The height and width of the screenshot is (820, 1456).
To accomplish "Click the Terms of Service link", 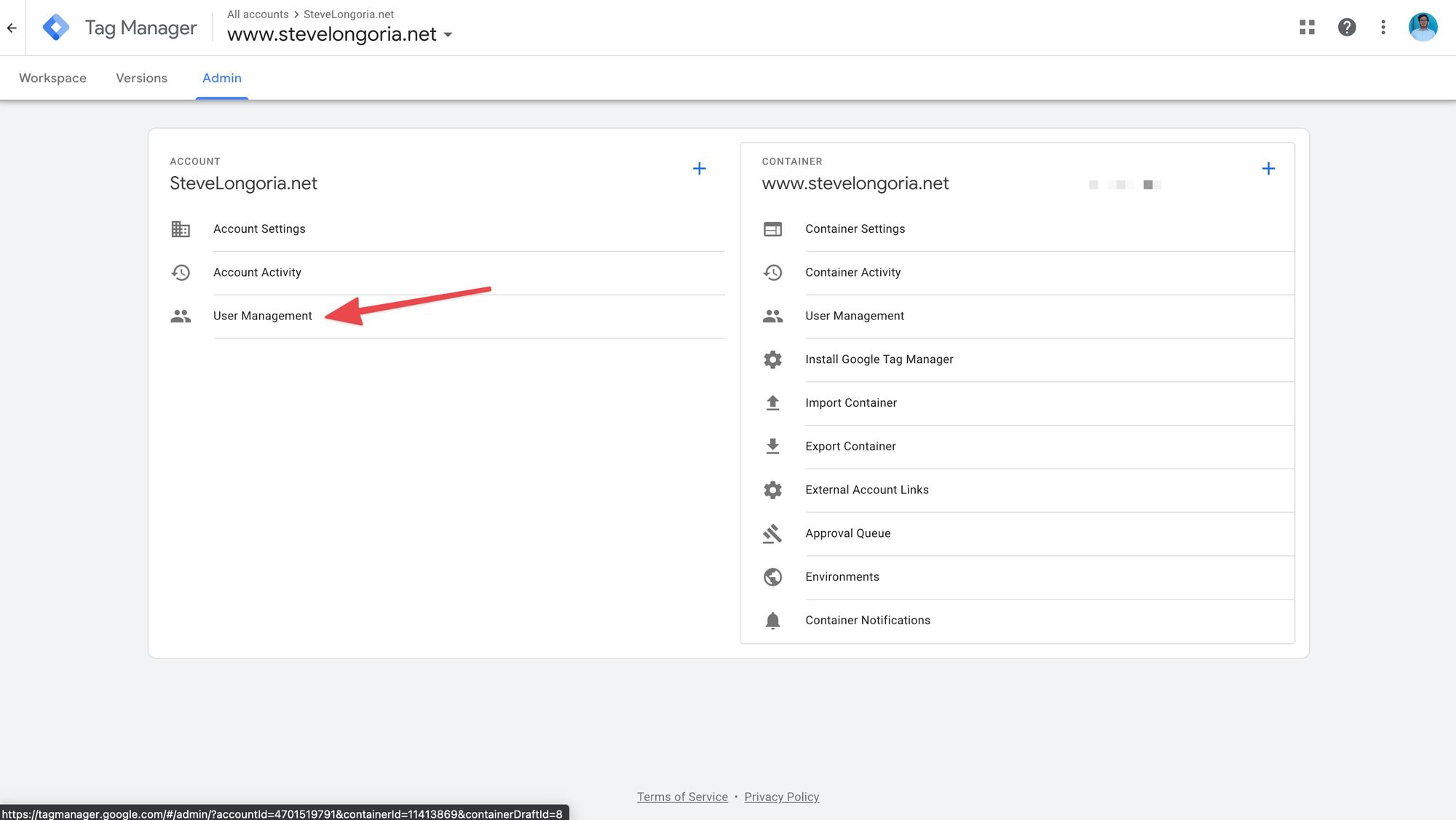I will (x=682, y=797).
